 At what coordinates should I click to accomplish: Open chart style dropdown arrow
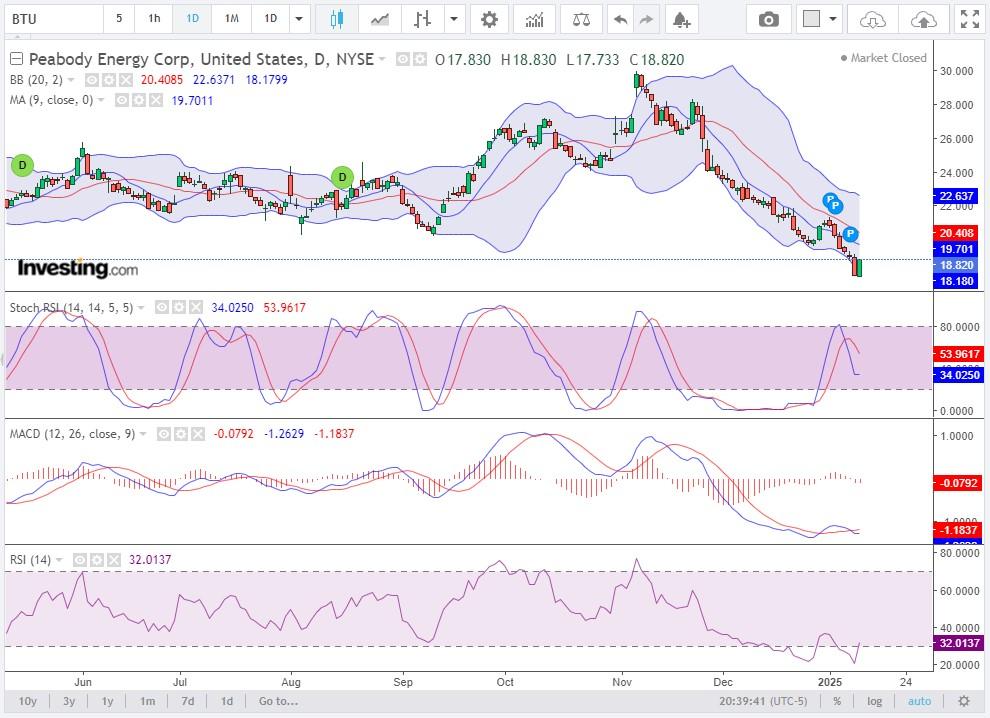tap(453, 19)
